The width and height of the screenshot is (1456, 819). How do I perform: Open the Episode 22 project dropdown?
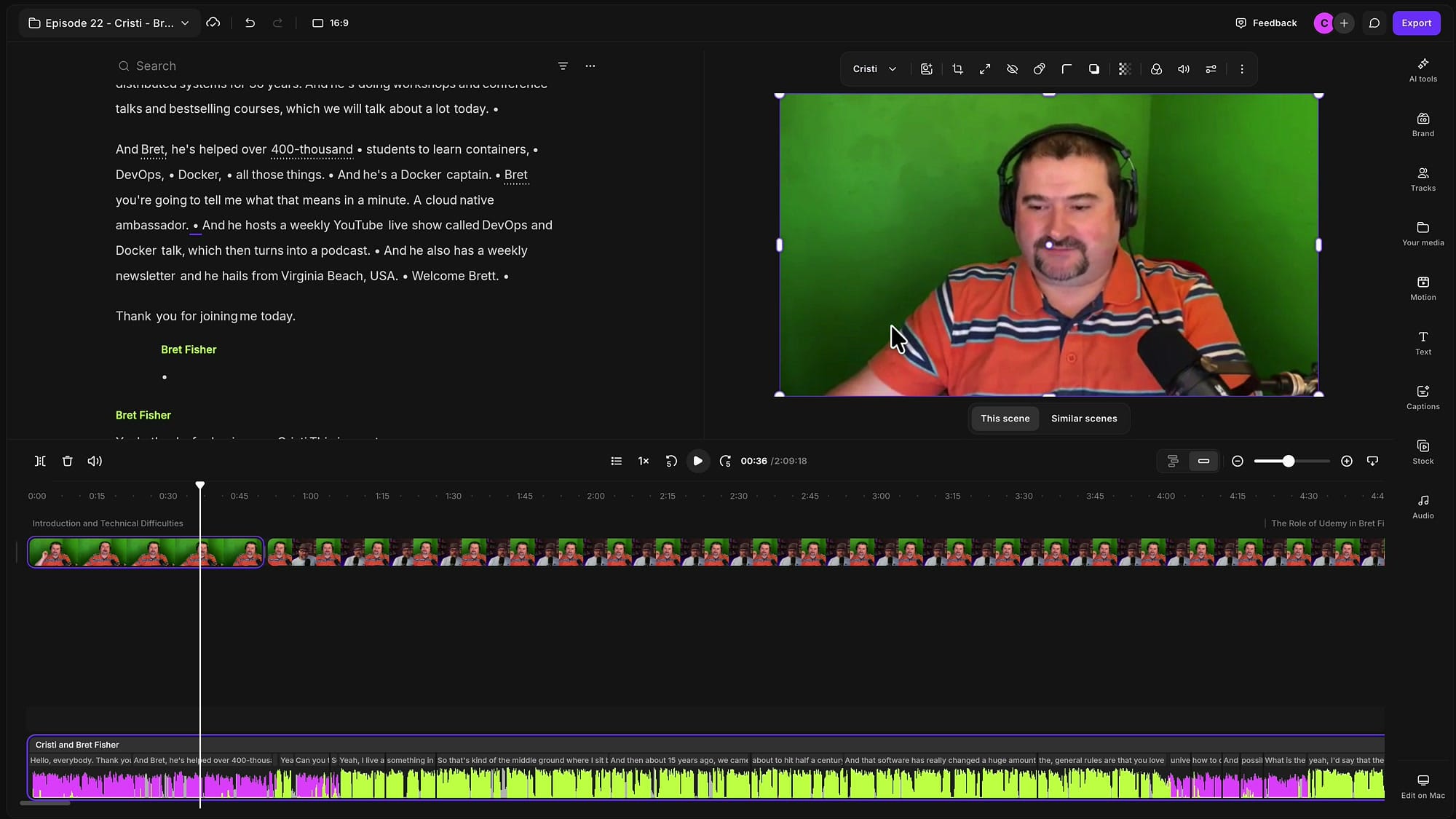pos(108,23)
